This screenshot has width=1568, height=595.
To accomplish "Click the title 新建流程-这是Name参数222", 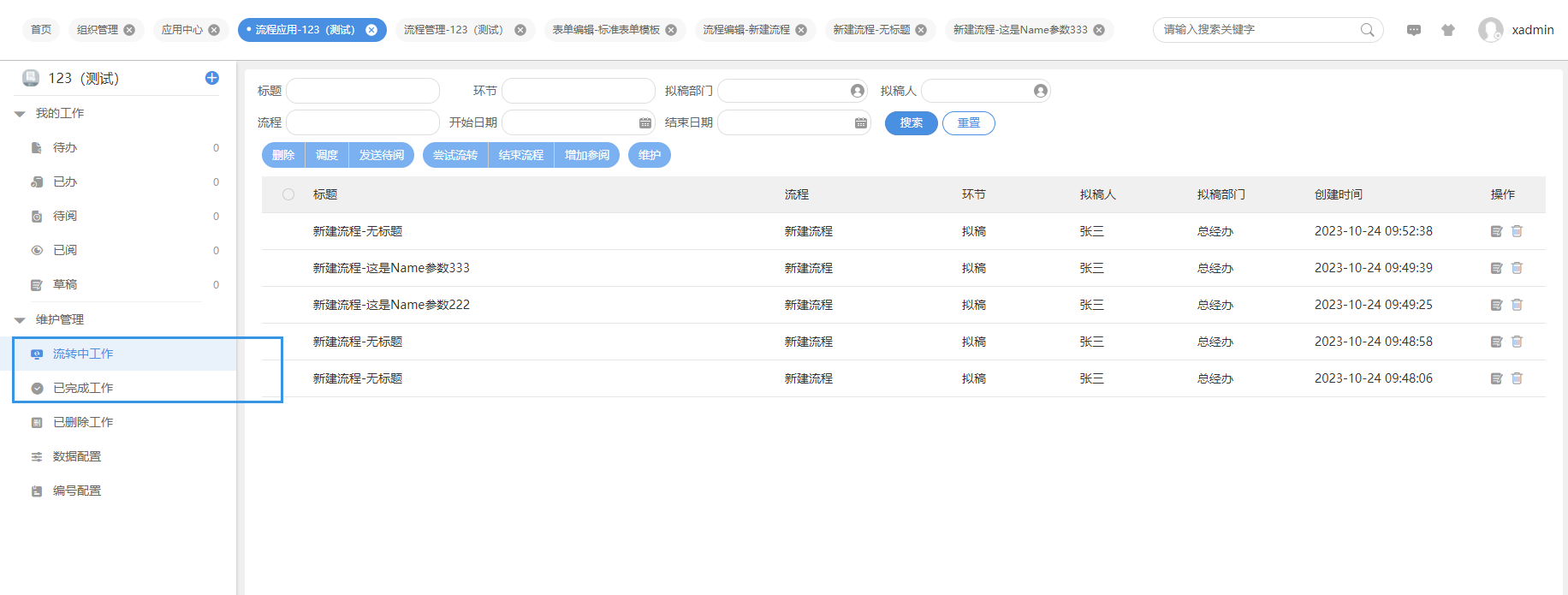I will tap(391, 305).
